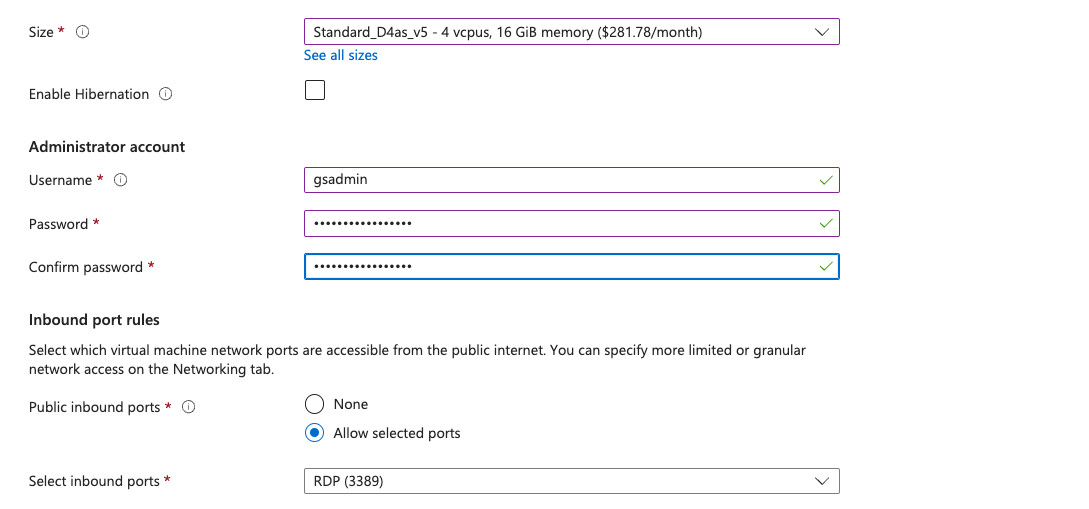Choose the Allow selected ports option
The image size is (1089, 509).
315,433
